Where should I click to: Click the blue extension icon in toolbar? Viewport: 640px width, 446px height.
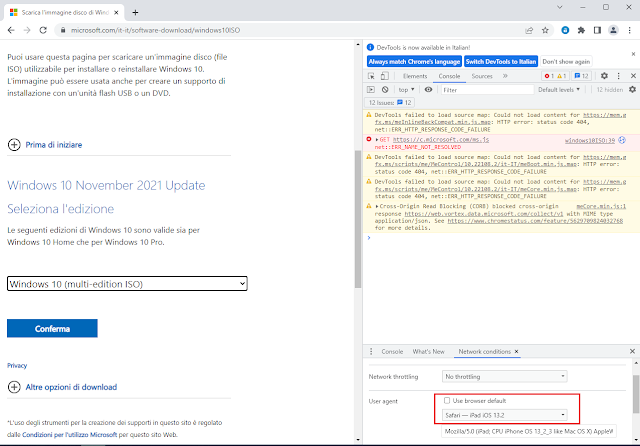click(x=565, y=30)
